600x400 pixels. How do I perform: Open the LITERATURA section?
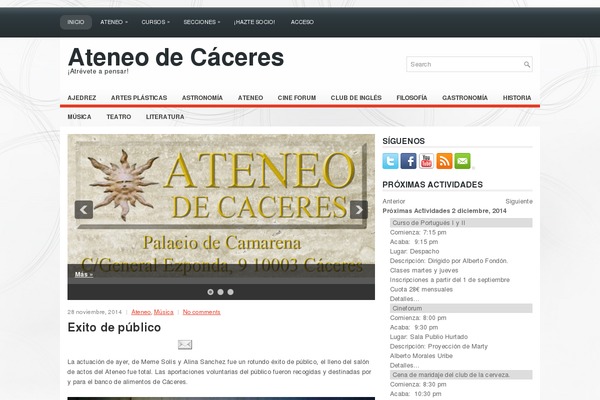165,117
